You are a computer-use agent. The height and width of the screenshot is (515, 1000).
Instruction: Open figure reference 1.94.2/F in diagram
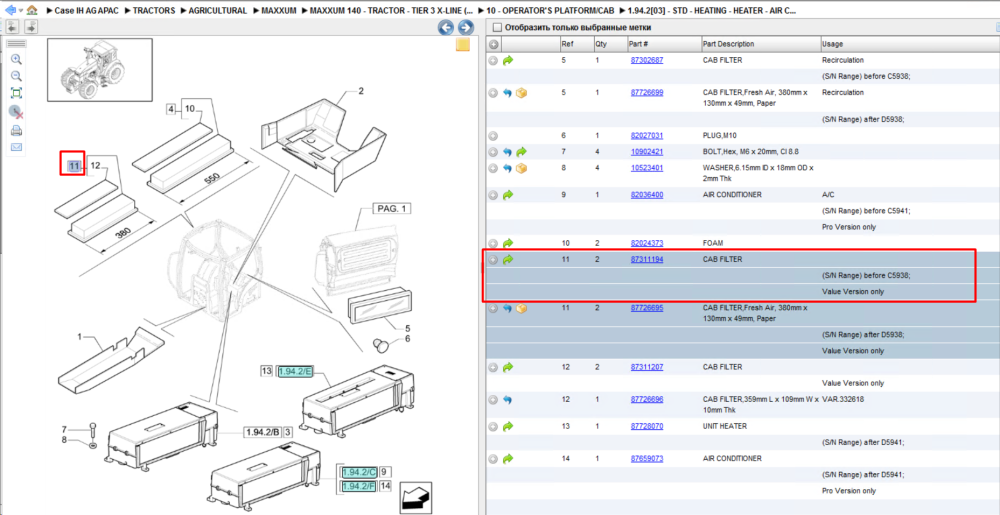pos(358,487)
